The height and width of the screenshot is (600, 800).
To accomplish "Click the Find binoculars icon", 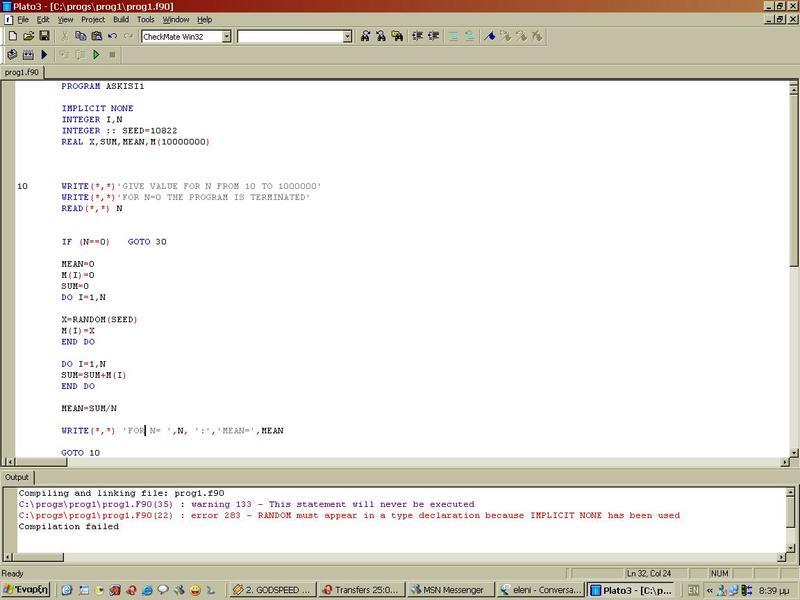I will coord(366,36).
